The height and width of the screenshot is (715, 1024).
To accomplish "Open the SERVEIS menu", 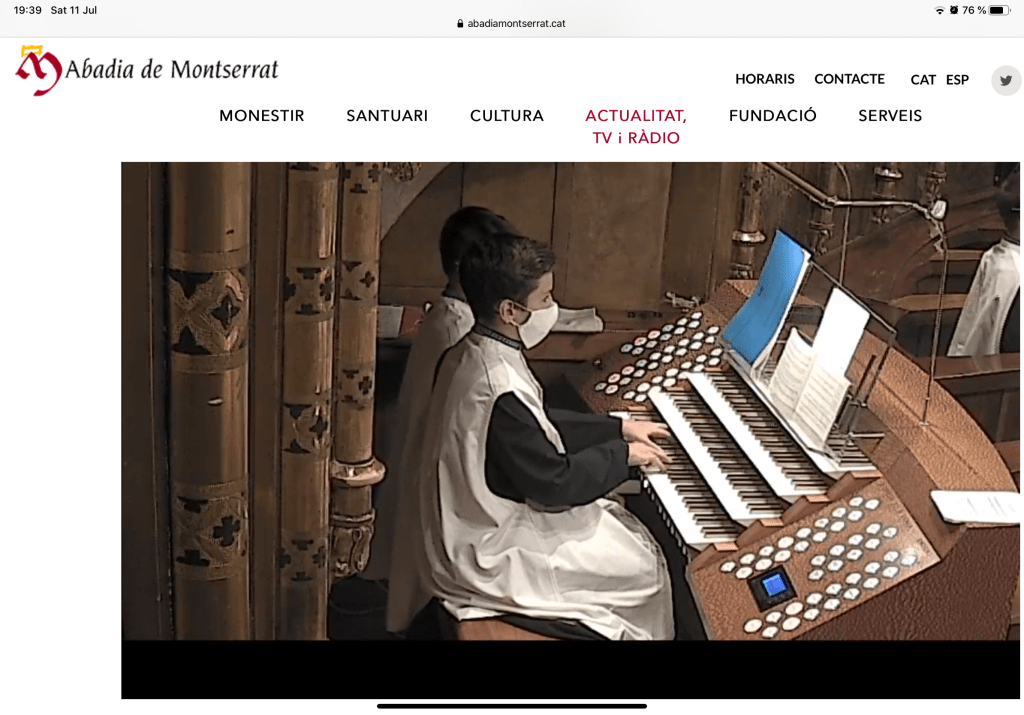I will [x=889, y=116].
